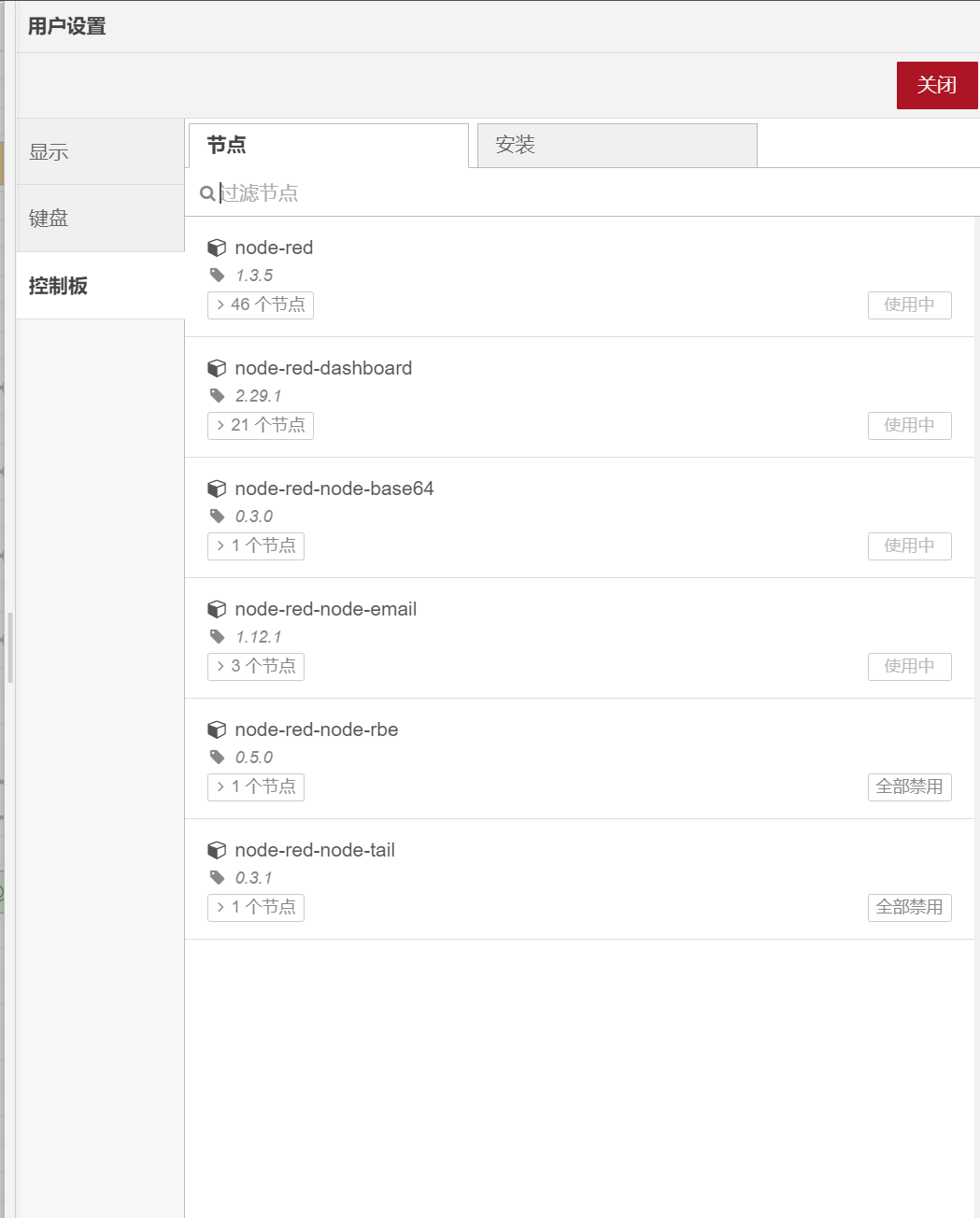Click the node-red package cube icon

(x=217, y=248)
